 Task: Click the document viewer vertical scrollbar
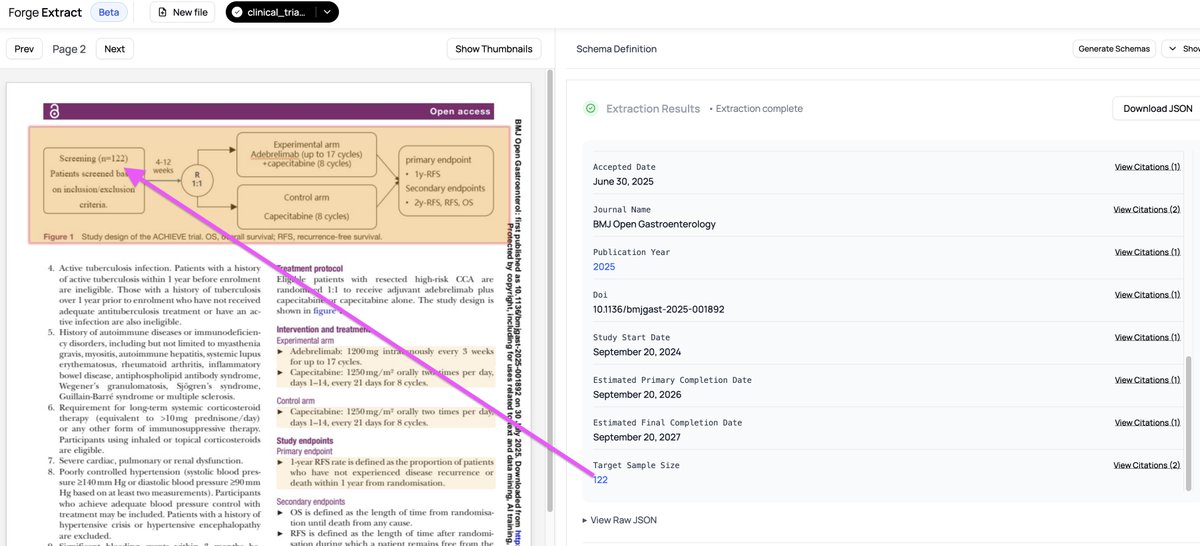point(547,300)
